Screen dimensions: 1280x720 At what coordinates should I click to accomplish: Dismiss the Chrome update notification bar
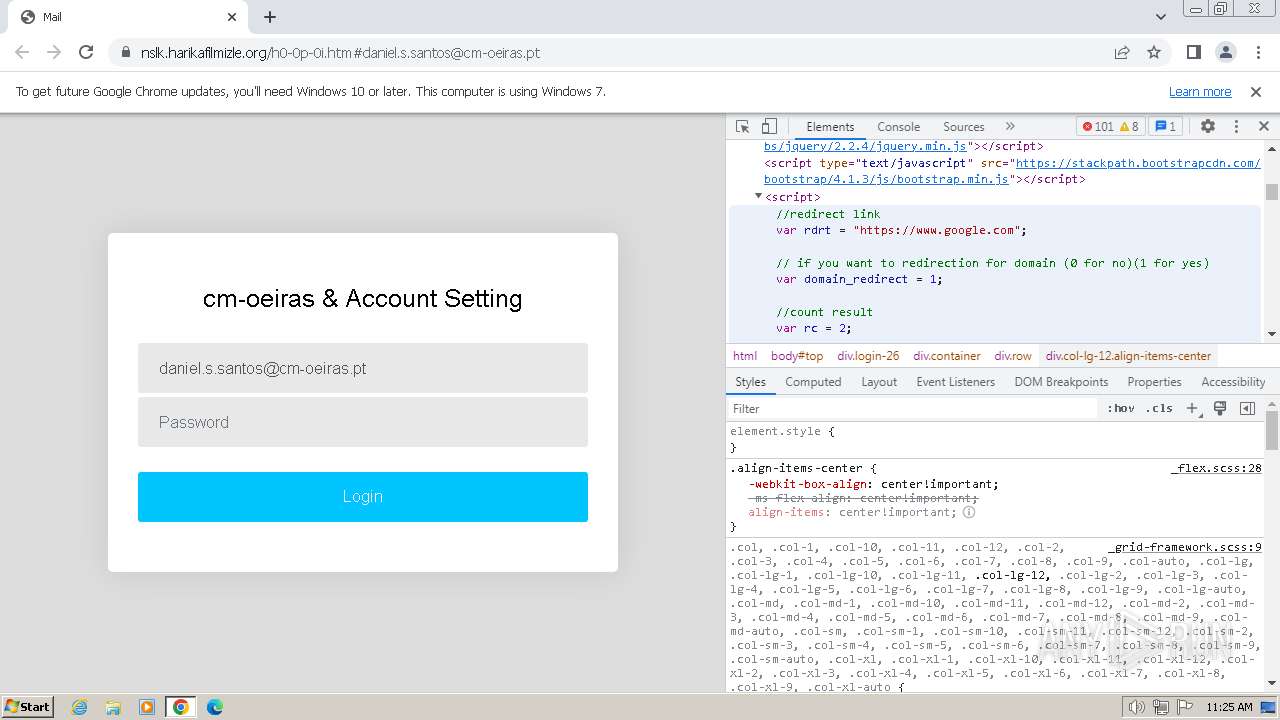pyautogui.click(x=1256, y=91)
